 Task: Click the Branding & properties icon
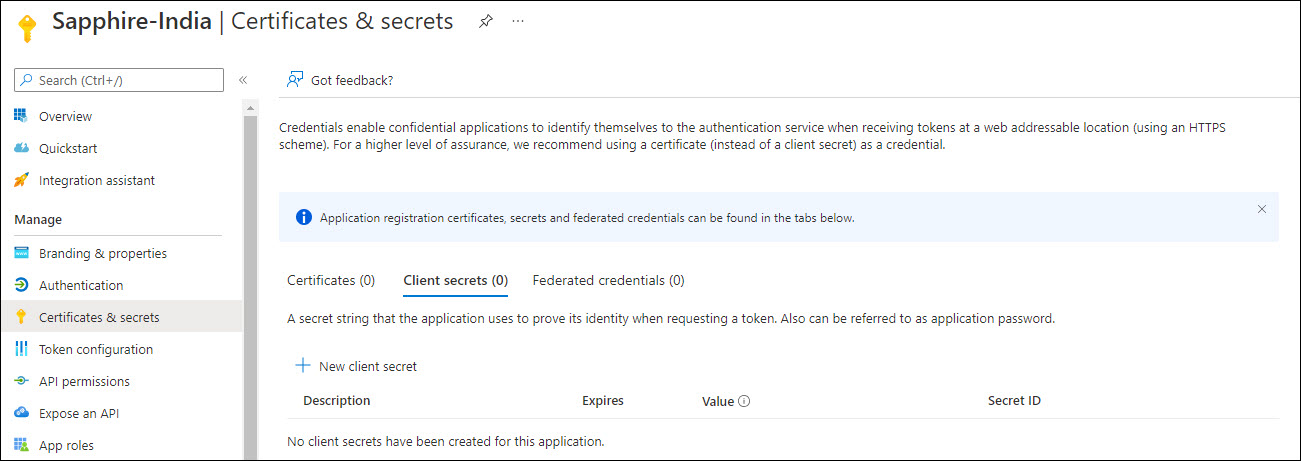point(21,253)
